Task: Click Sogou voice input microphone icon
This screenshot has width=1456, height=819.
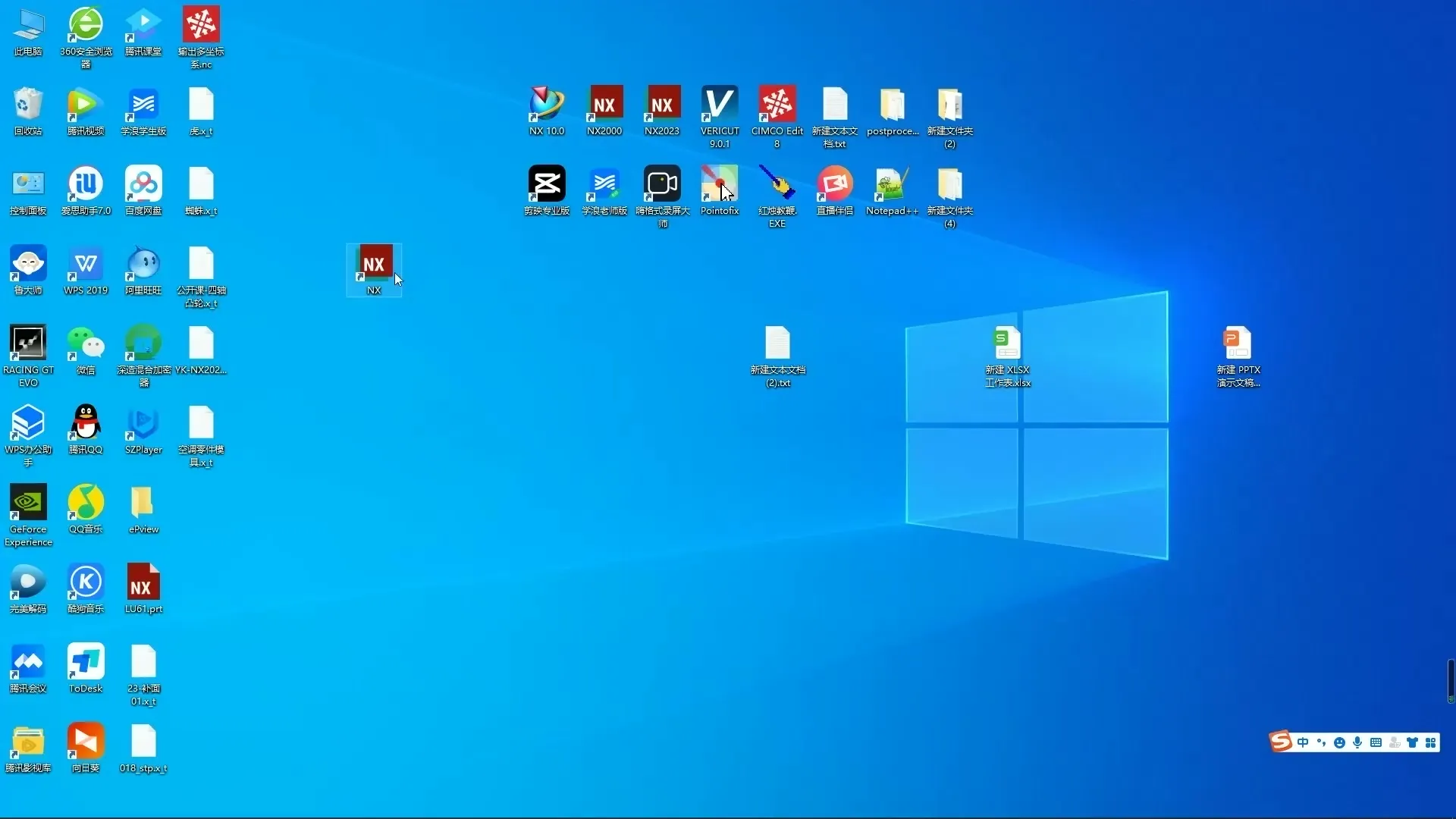Action: point(1357,742)
